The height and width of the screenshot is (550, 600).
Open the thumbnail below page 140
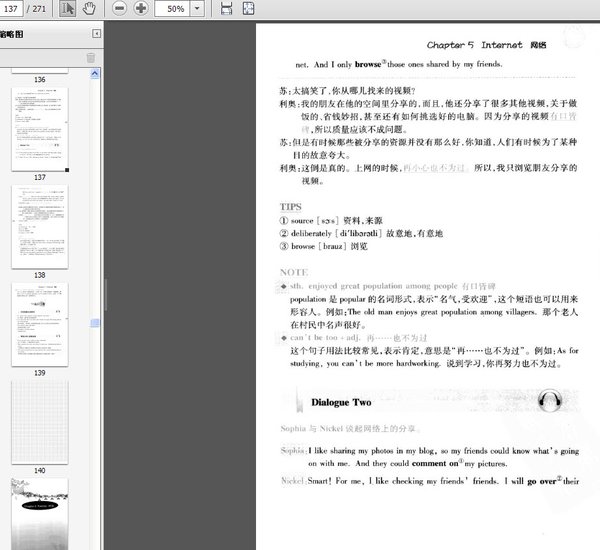(x=40, y=514)
